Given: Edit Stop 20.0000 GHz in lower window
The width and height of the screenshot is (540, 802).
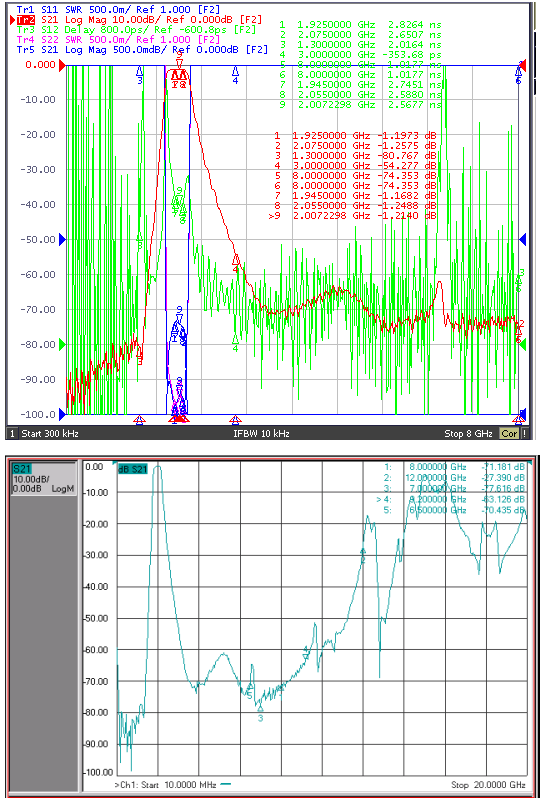Looking at the screenshot, I should tap(488, 785).
